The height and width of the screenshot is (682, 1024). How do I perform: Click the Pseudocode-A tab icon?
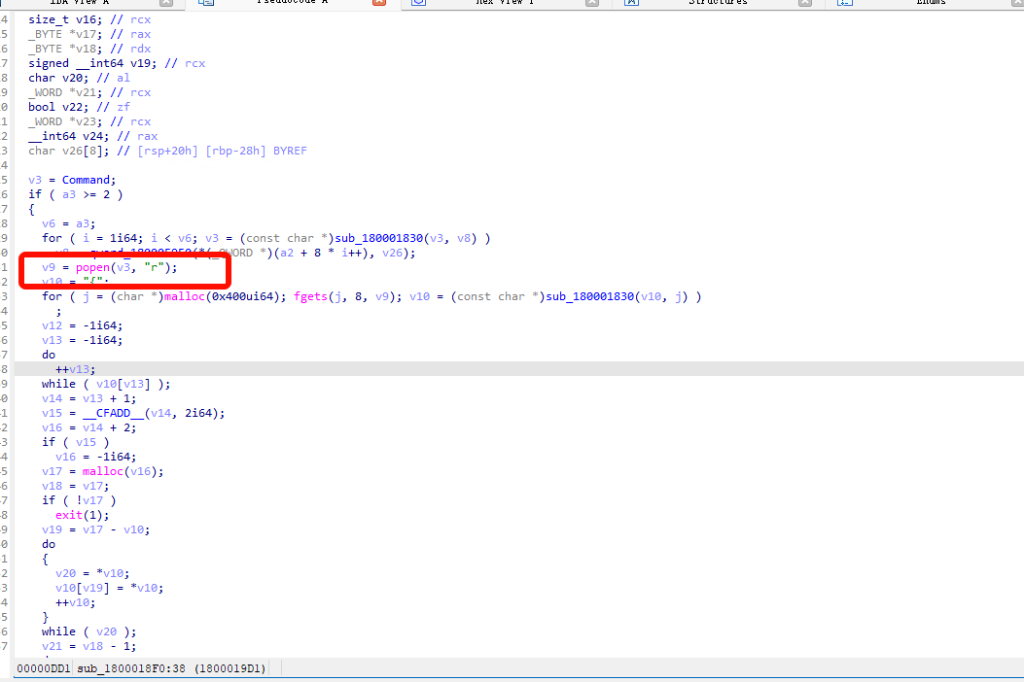[x=205, y=3]
